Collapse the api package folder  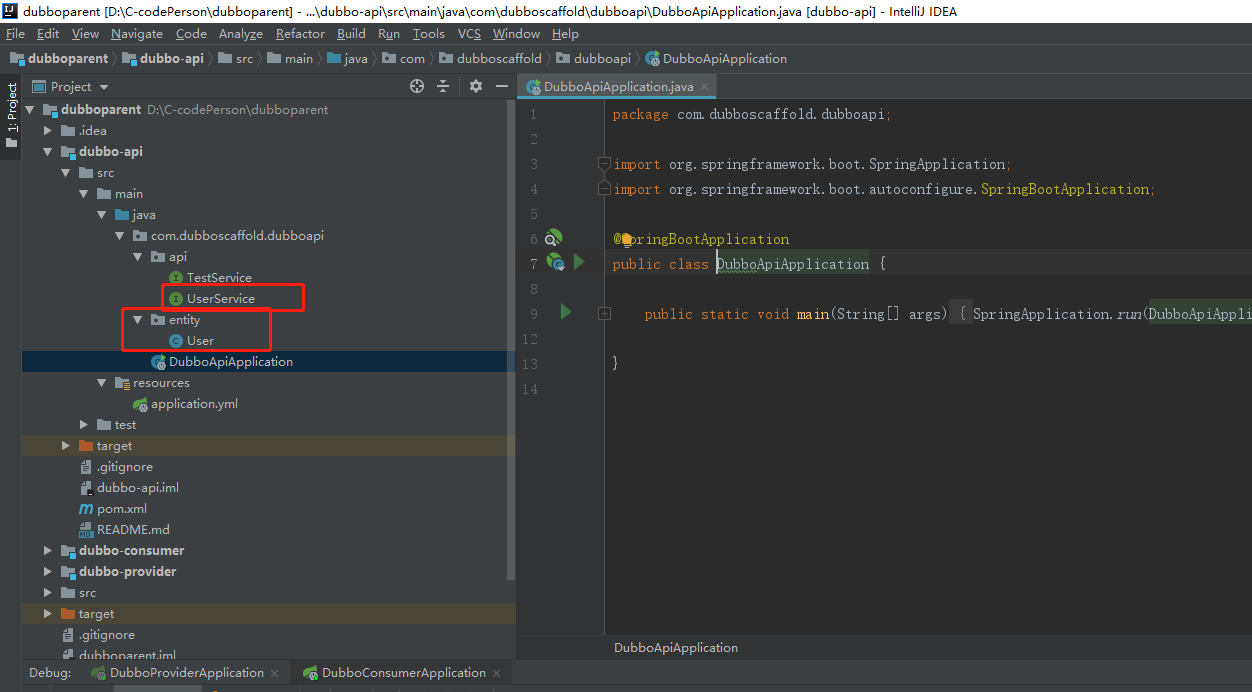[138, 256]
